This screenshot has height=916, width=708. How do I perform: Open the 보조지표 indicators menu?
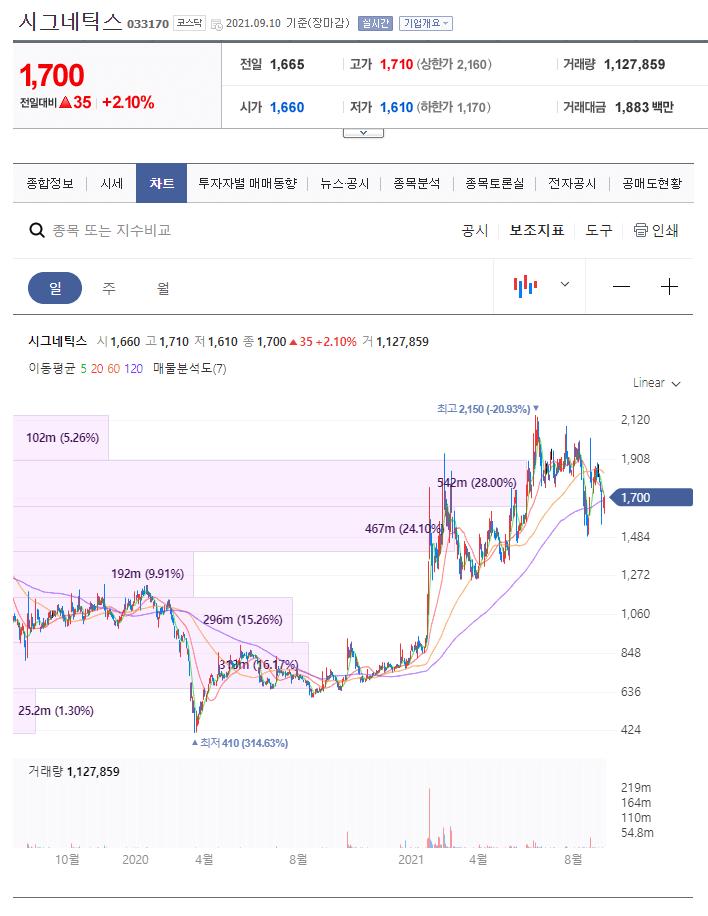point(537,231)
